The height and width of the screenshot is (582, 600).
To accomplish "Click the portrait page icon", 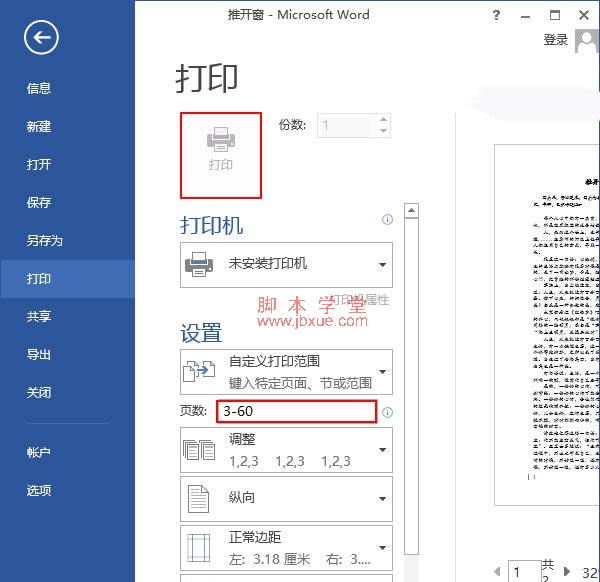I will [199, 499].
